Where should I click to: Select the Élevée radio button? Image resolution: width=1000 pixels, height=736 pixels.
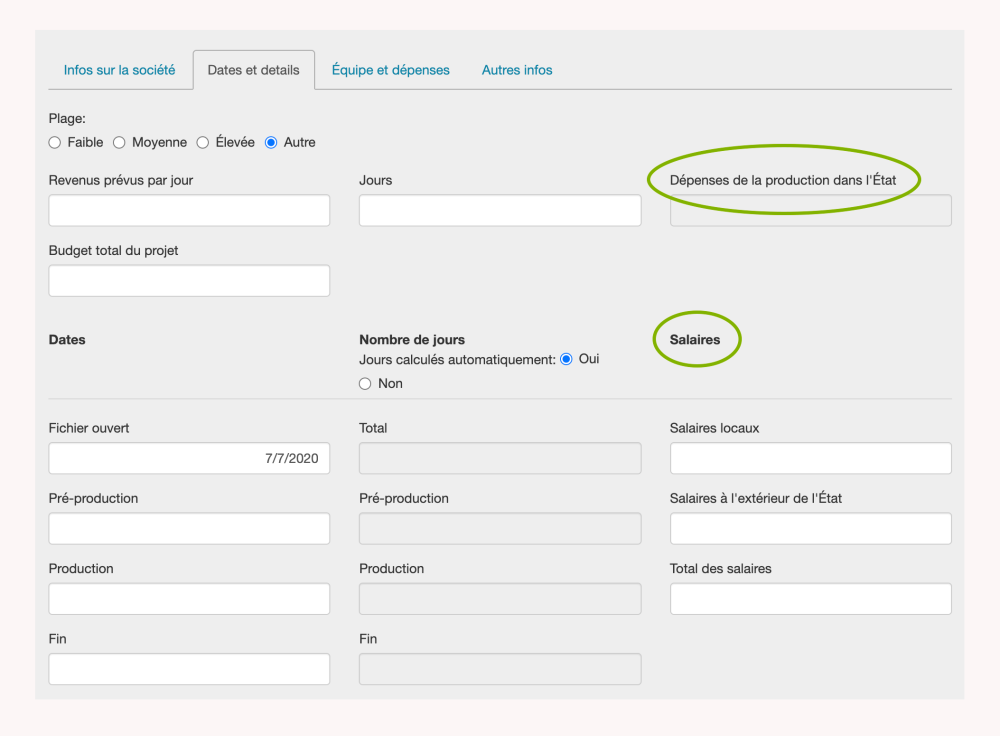click(203, 143)
